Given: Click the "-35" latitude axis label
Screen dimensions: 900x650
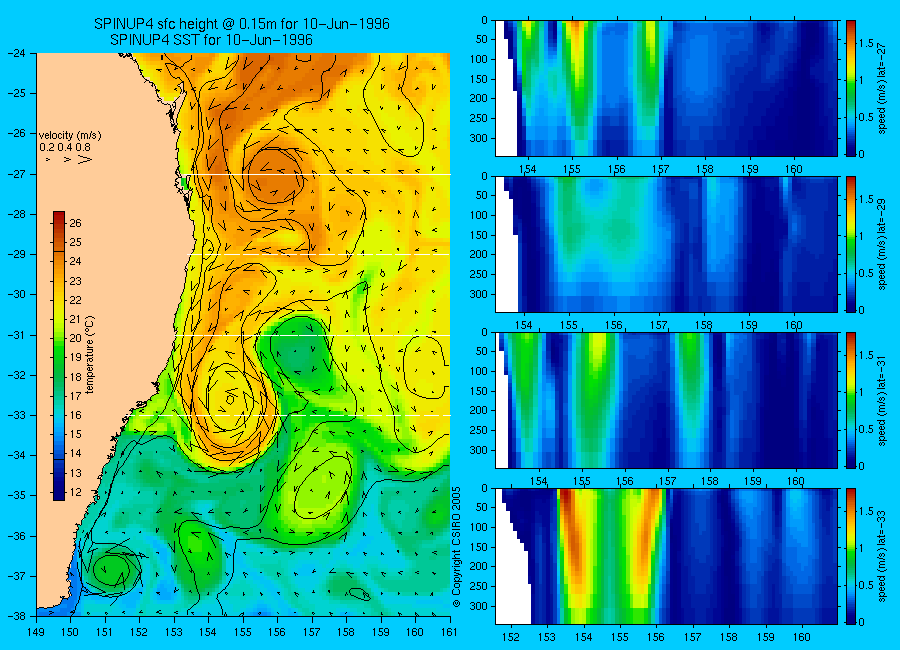Looking at the screenshot, I should (16, 495).
